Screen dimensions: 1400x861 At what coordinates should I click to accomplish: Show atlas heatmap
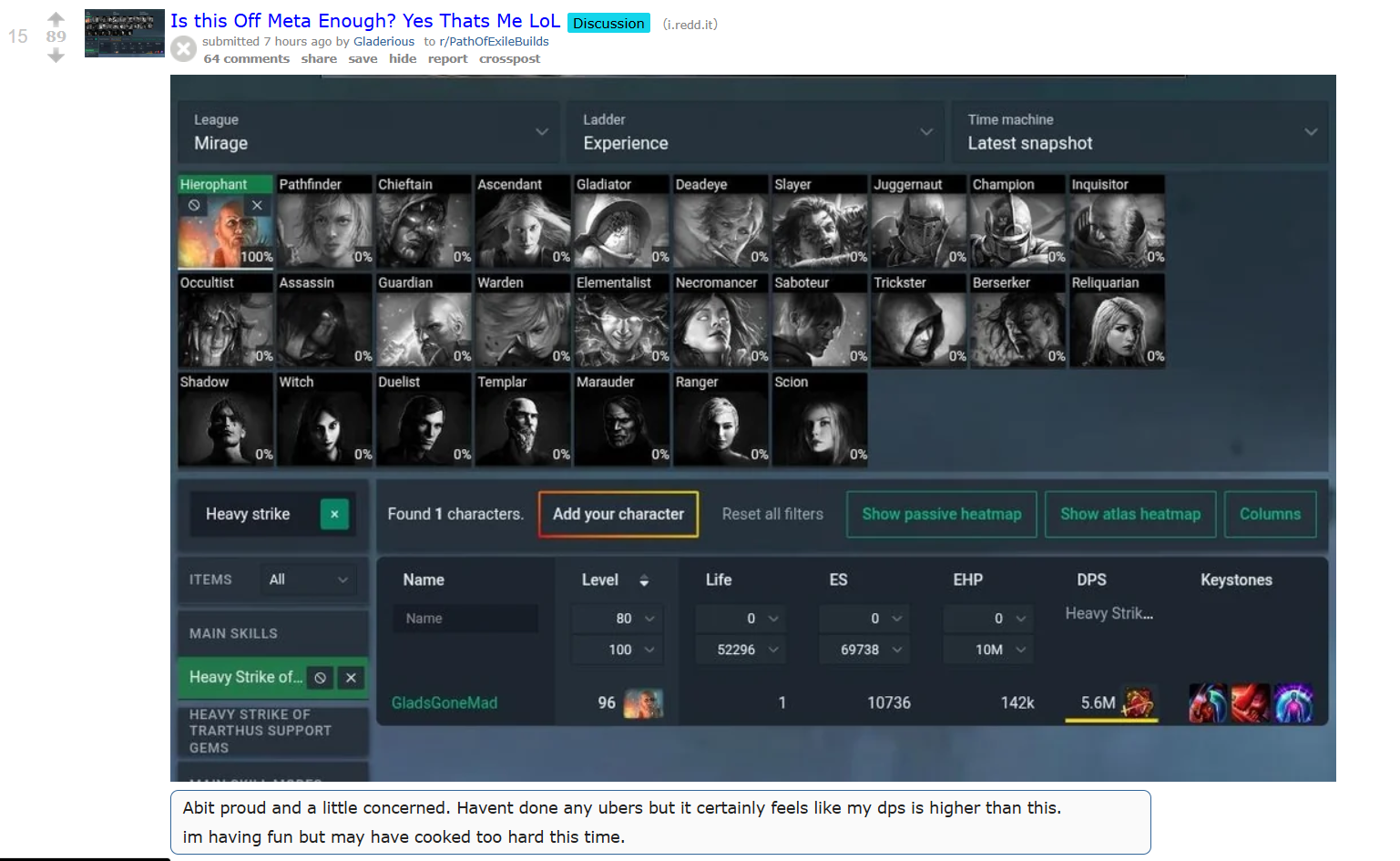(x=1130, y=514)
